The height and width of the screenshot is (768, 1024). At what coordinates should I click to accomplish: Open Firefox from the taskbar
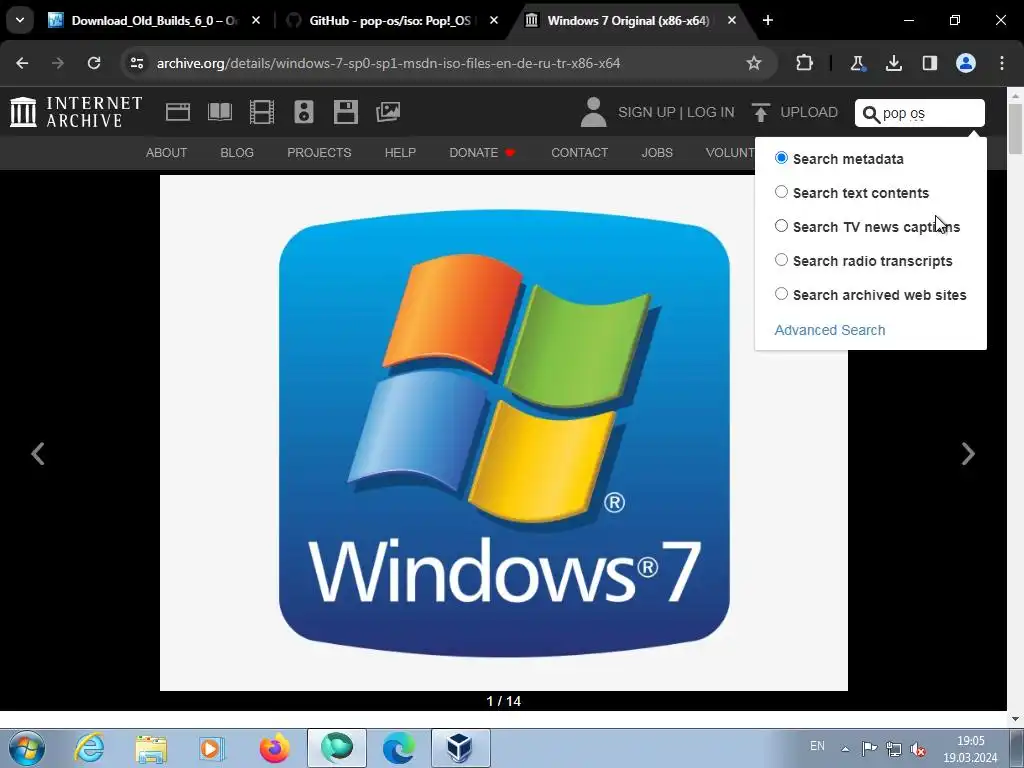point(274,748)
